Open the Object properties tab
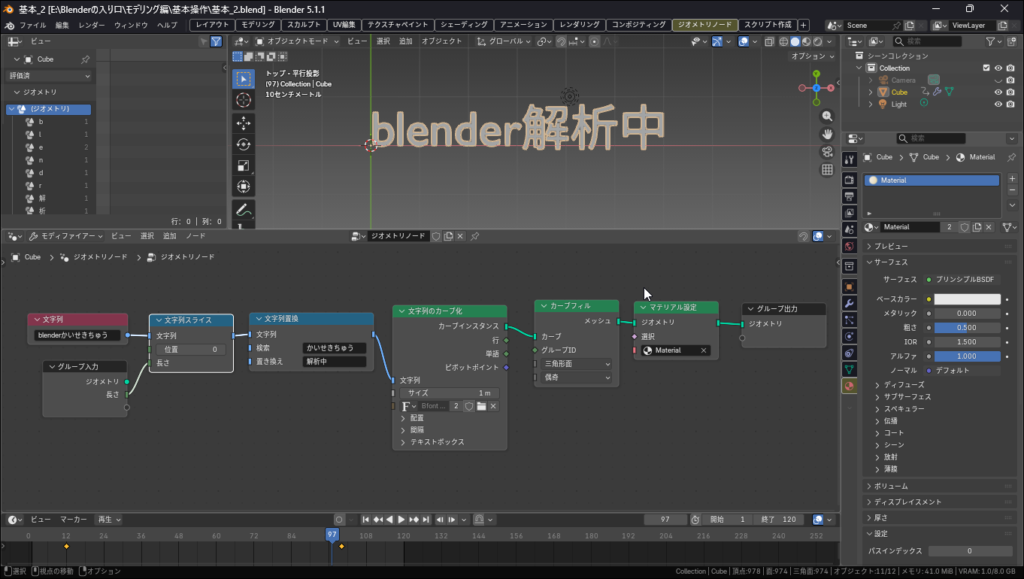 pos(849,287)
